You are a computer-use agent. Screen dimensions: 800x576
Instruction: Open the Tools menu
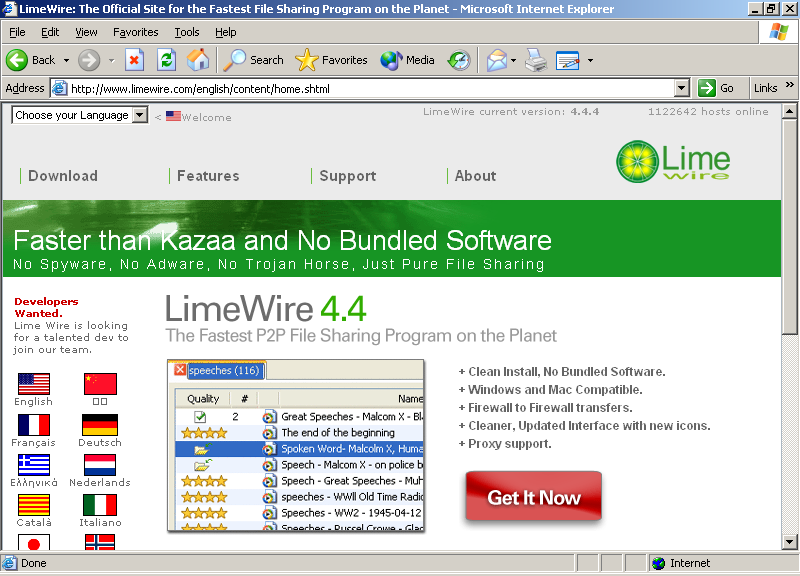[x=187, y=32]
